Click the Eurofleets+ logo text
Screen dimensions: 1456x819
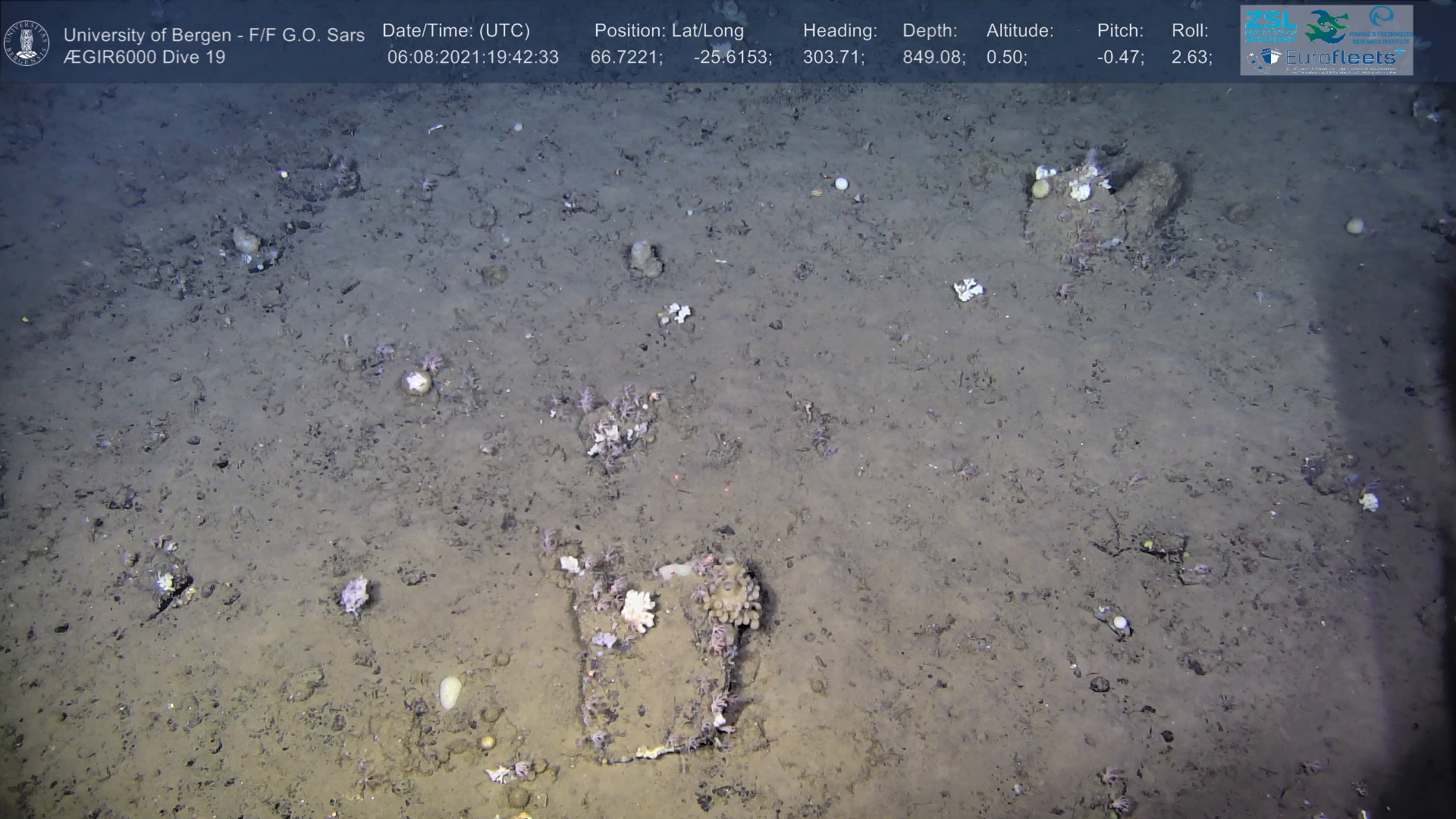[1341, 58]
